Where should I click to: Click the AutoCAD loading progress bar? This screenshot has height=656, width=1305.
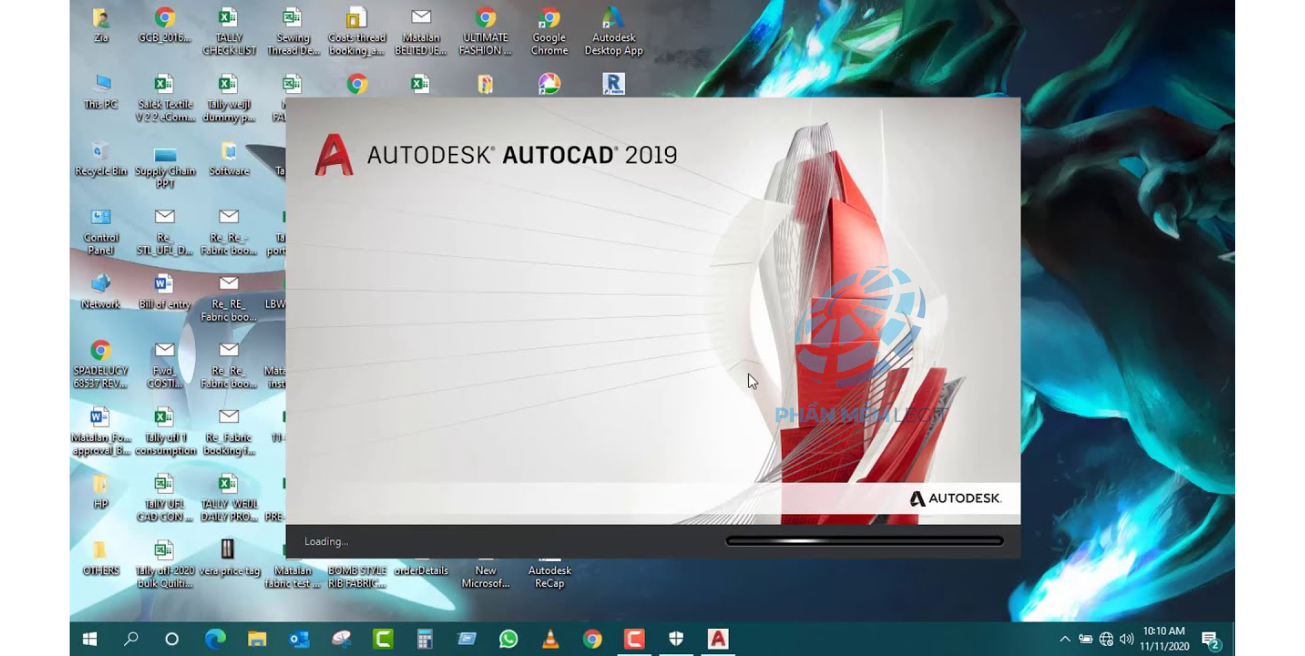865,541
